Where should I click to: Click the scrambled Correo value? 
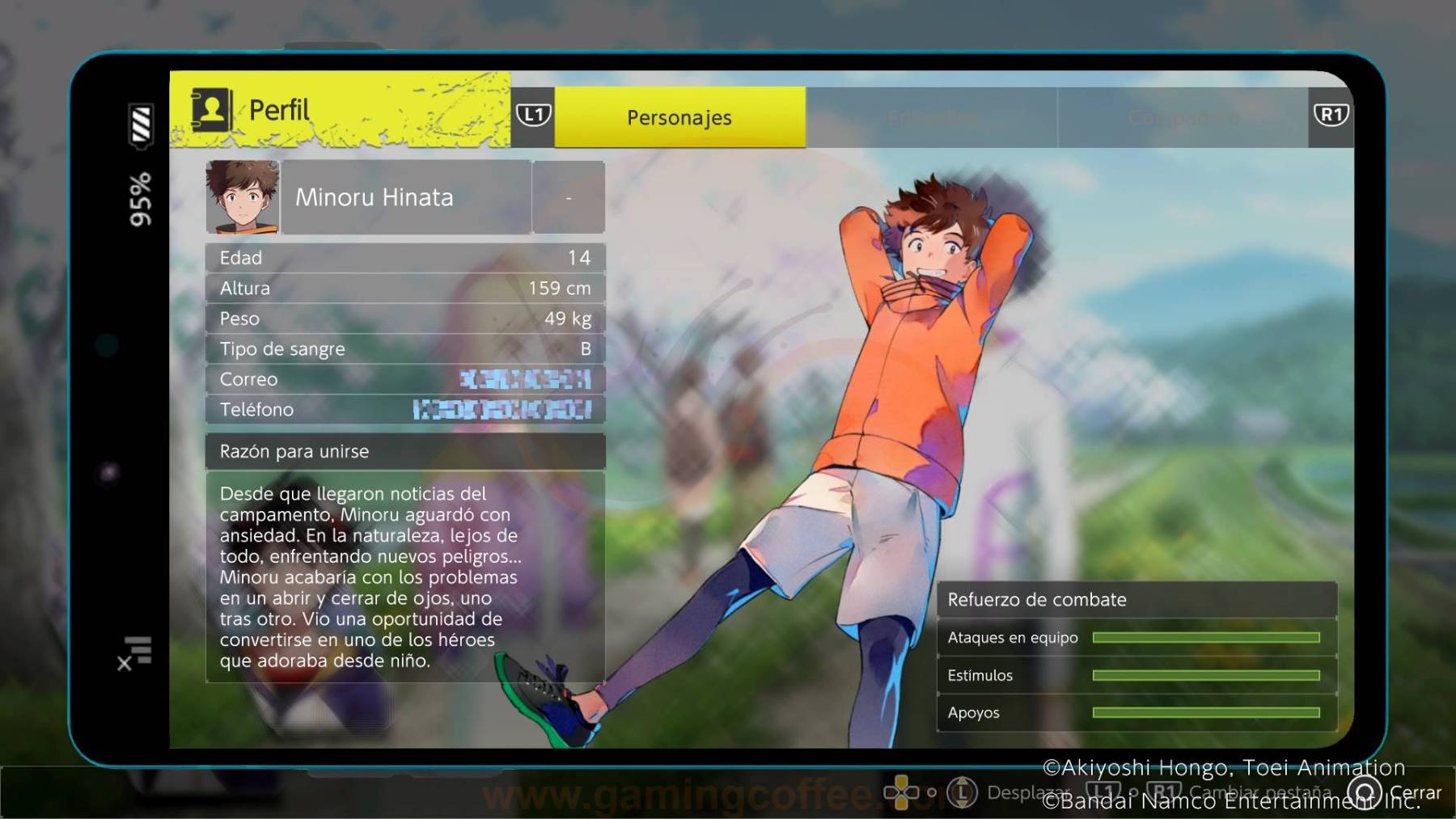[525, 379]
